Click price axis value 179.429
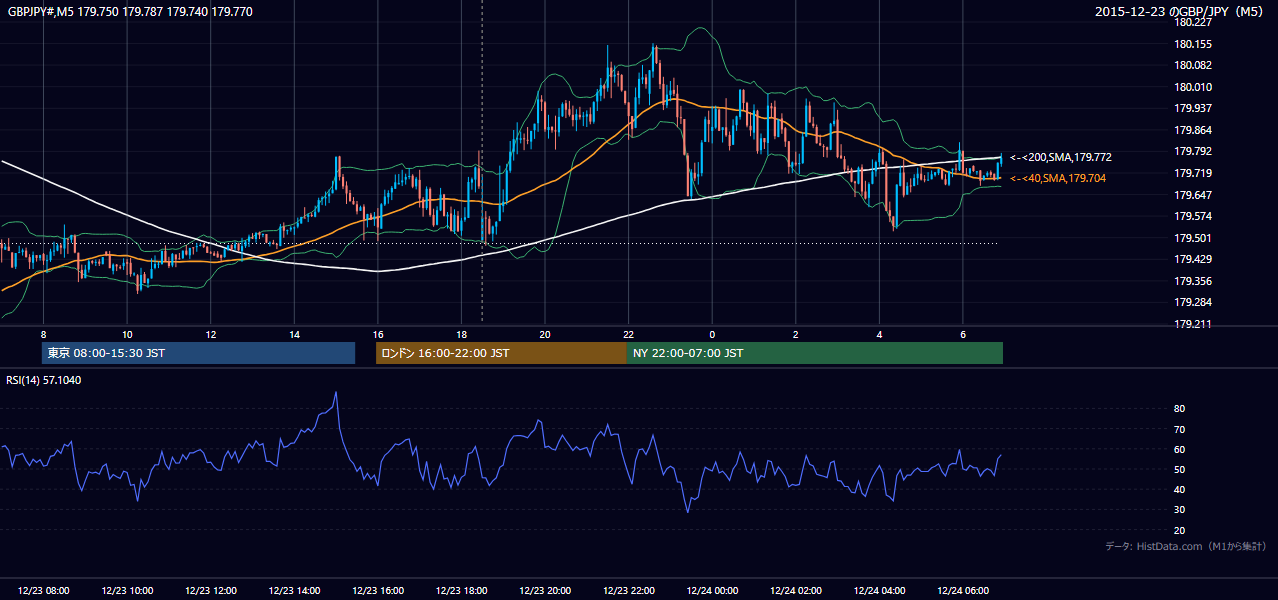This screenshot has width=1278, height=600. point(1193,259)
